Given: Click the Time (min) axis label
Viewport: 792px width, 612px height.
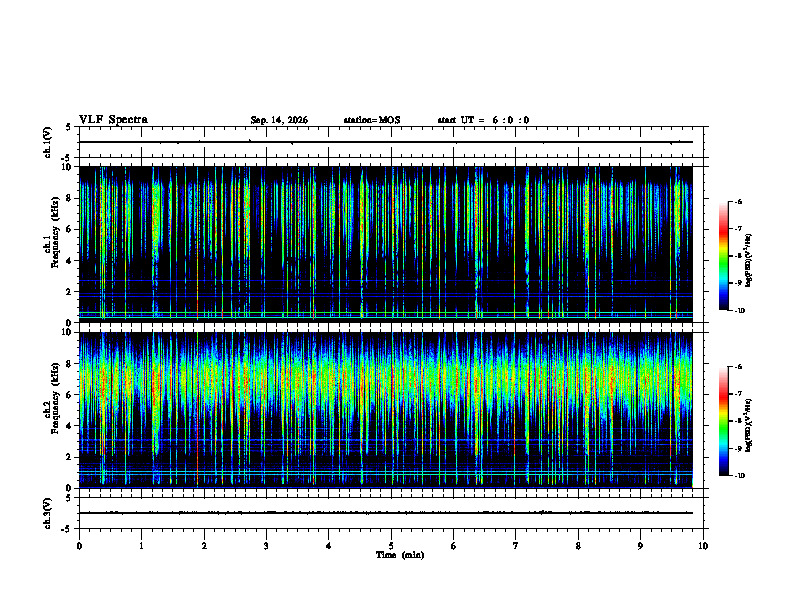Looking at the screenshot, I should point(400,555).
